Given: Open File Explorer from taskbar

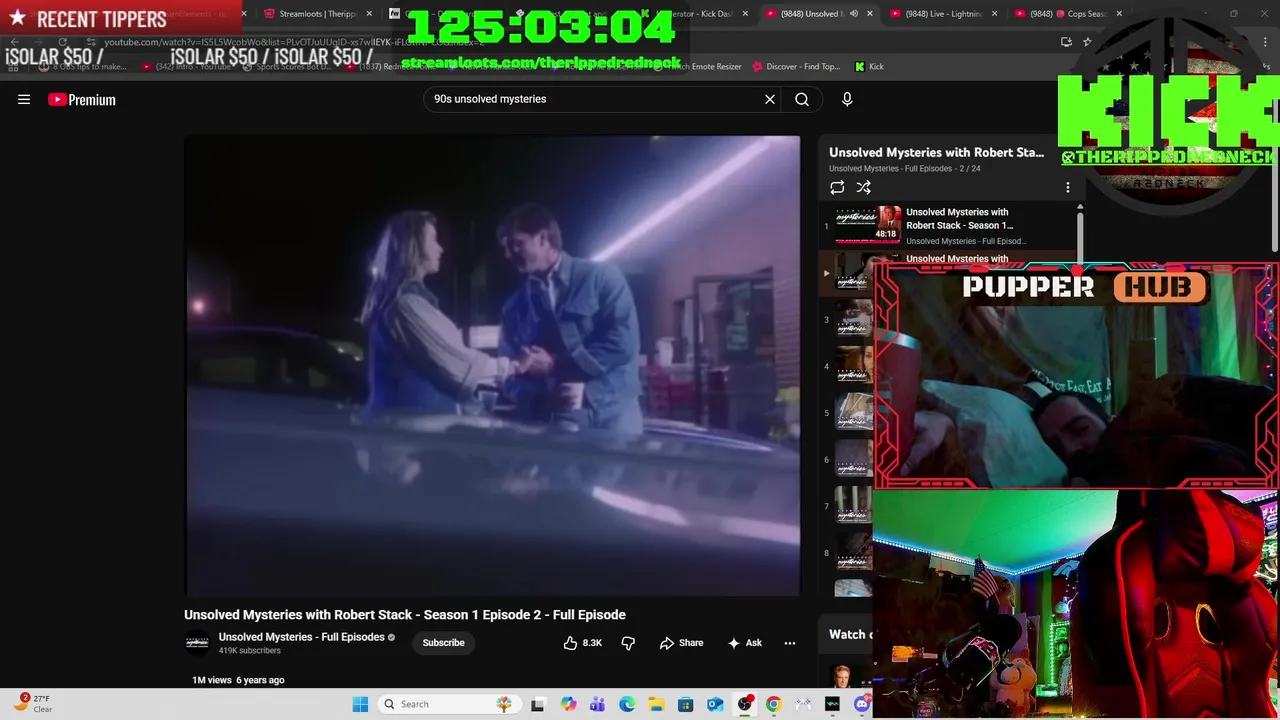Looking at the screenshot, I should (656, 704).
